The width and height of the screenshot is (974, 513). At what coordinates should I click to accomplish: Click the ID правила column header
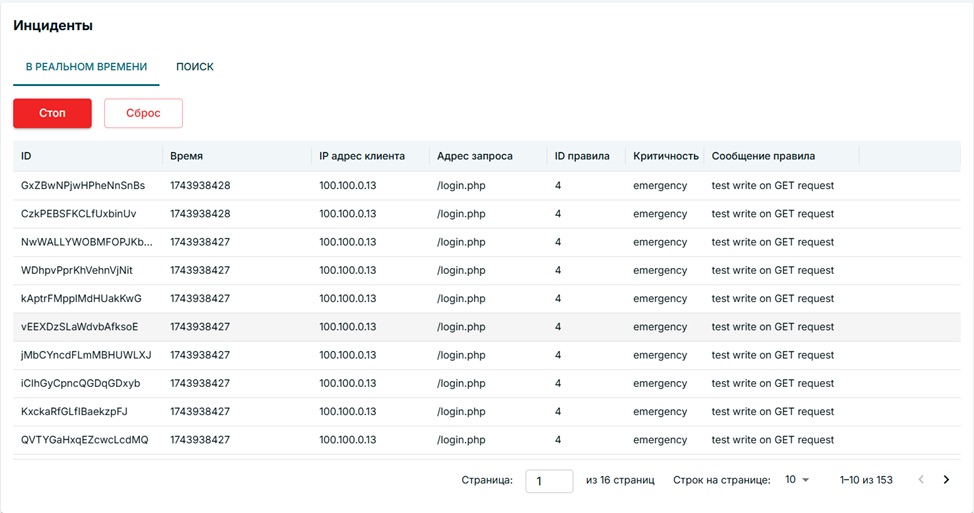(x=582, y=156)
